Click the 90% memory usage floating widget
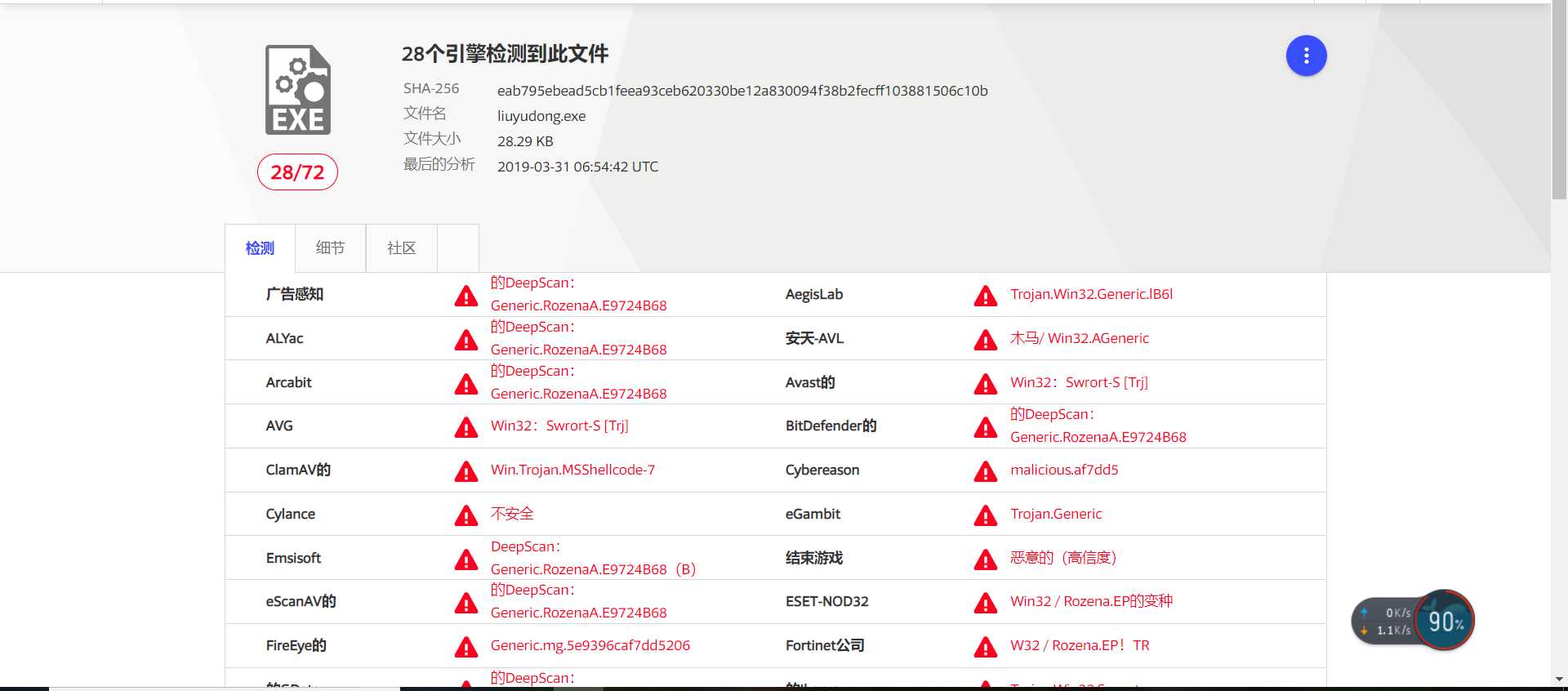The height and width of the screenshot is (691, 1568). tap(1445, 621)
